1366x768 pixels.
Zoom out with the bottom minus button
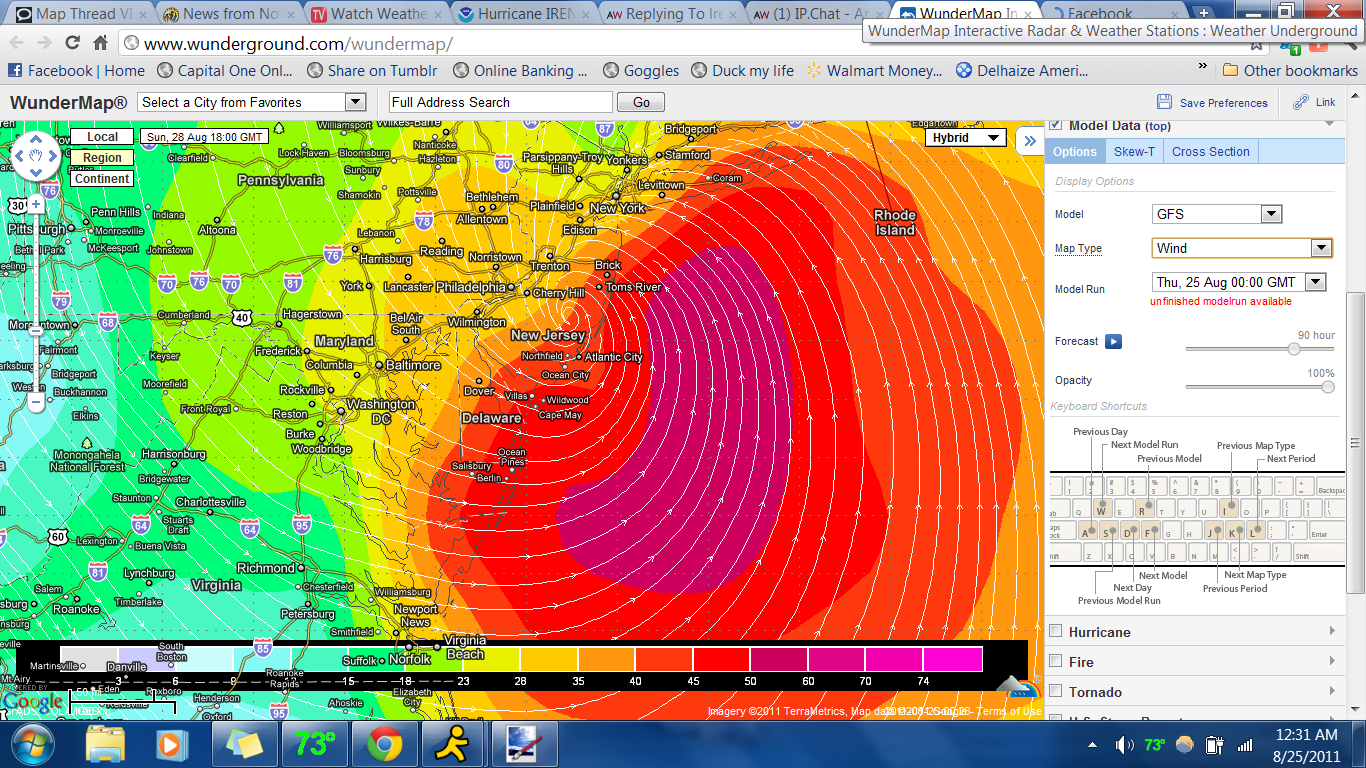click(36, 404)
